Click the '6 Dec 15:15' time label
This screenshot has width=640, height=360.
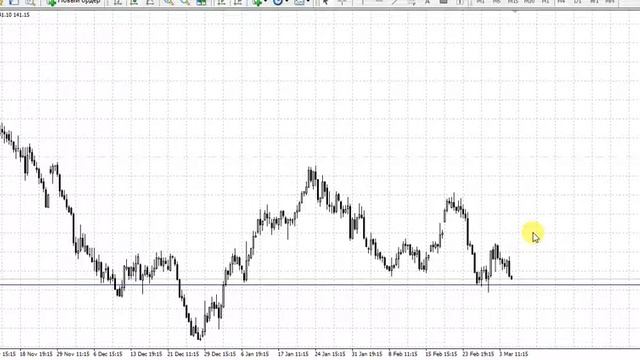(x=108, y=354)
